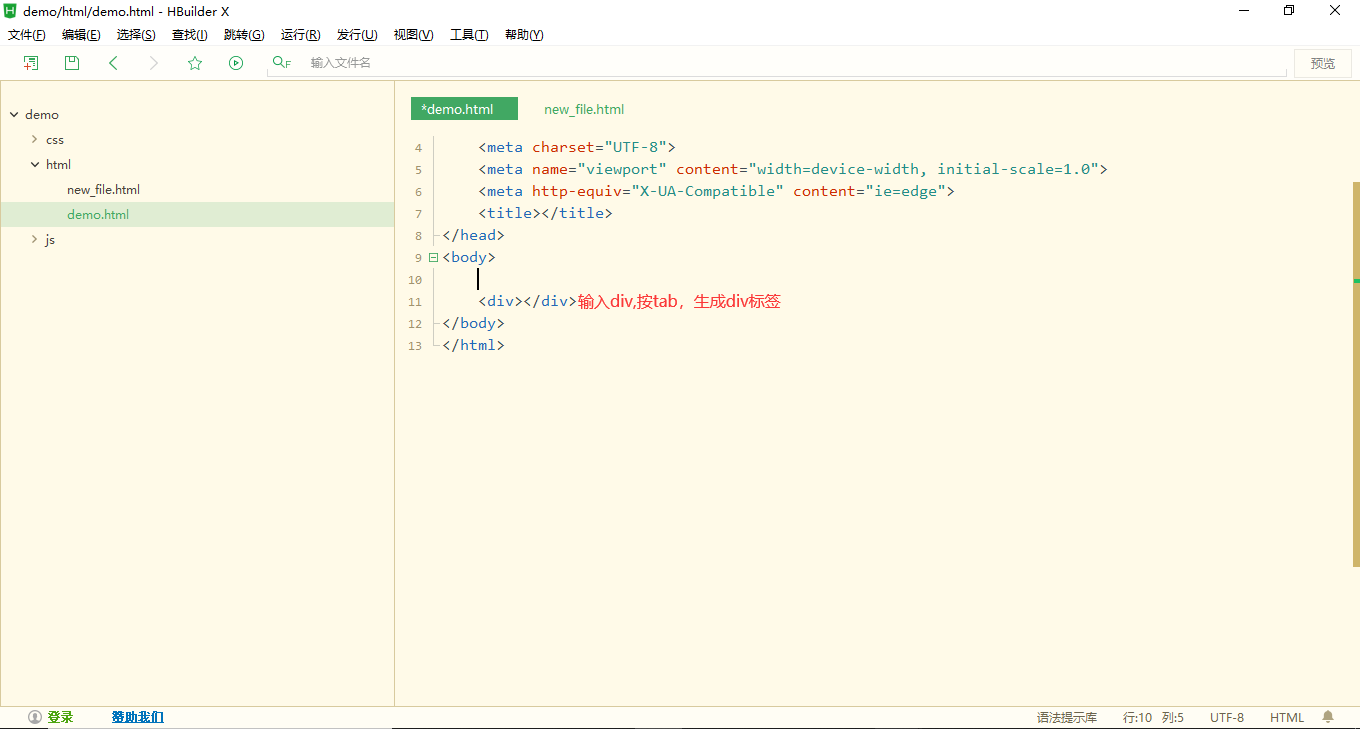
Task: Click the div tag on line 11
Action: tap(527, 301)
